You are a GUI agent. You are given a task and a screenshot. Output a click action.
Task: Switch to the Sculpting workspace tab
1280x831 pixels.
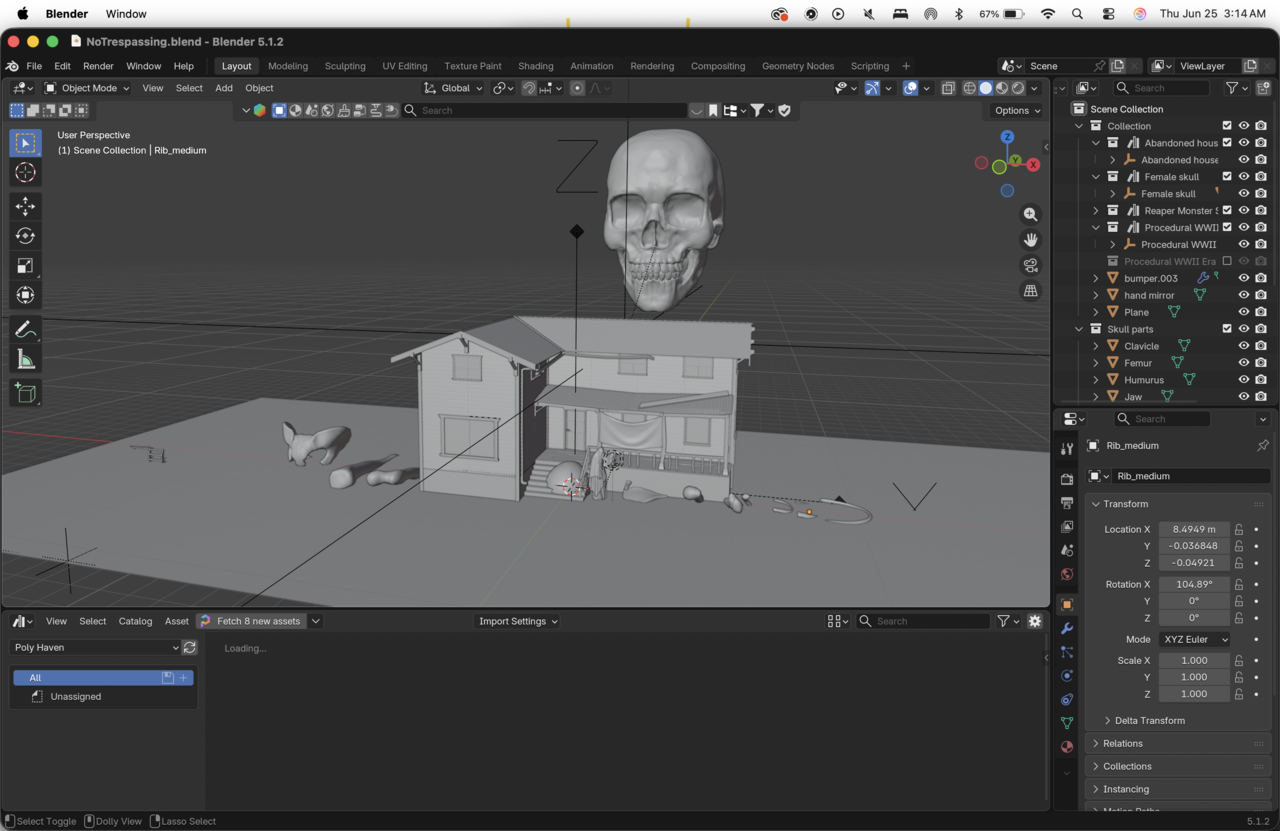tap(345, 66)
